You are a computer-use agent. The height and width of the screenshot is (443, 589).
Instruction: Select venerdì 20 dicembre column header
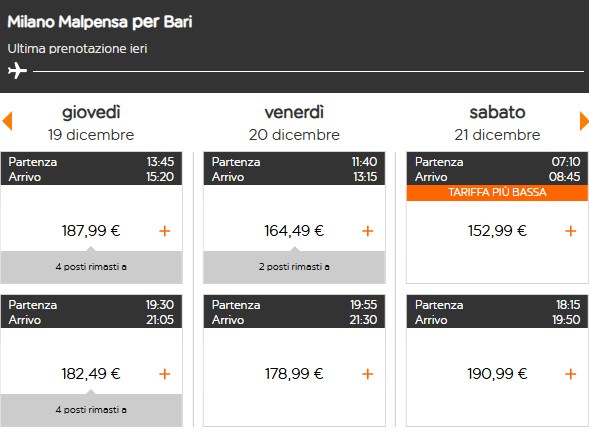pos(294,123)
